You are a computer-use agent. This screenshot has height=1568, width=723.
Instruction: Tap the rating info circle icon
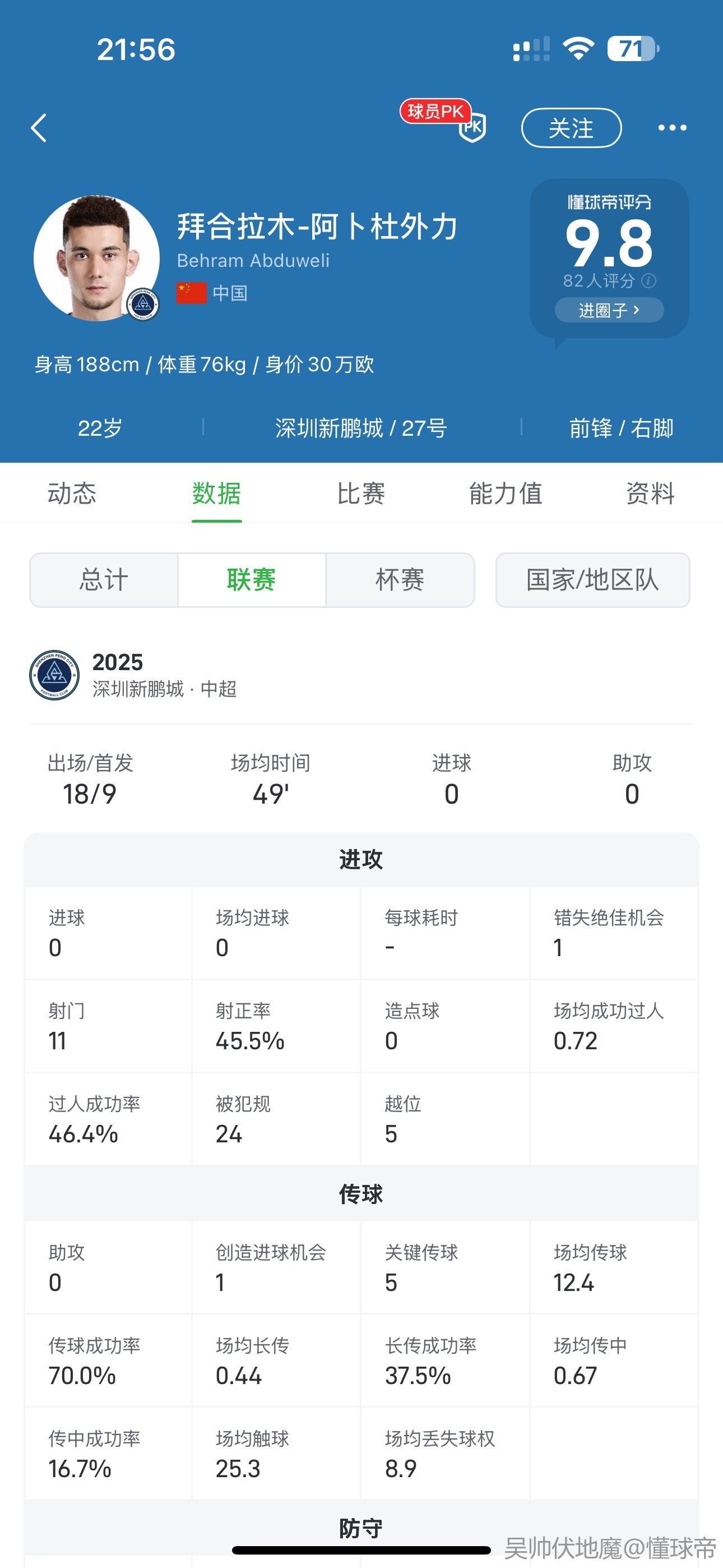point(649,280)
